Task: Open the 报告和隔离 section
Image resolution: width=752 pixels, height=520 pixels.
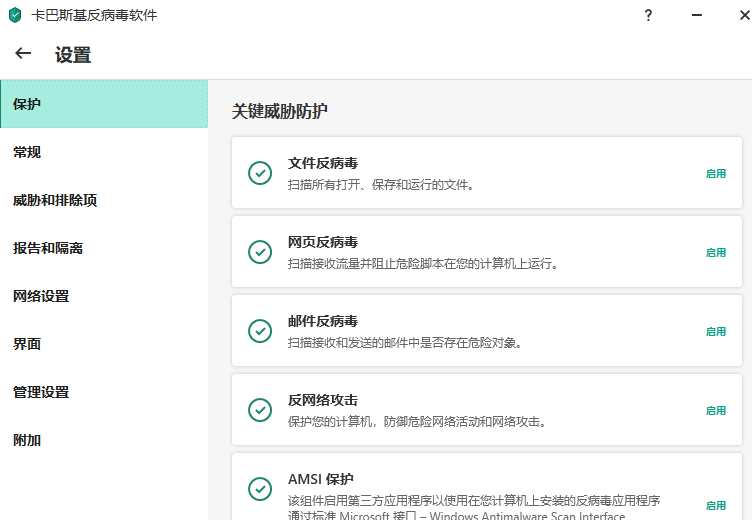Action: pos(104,248)
